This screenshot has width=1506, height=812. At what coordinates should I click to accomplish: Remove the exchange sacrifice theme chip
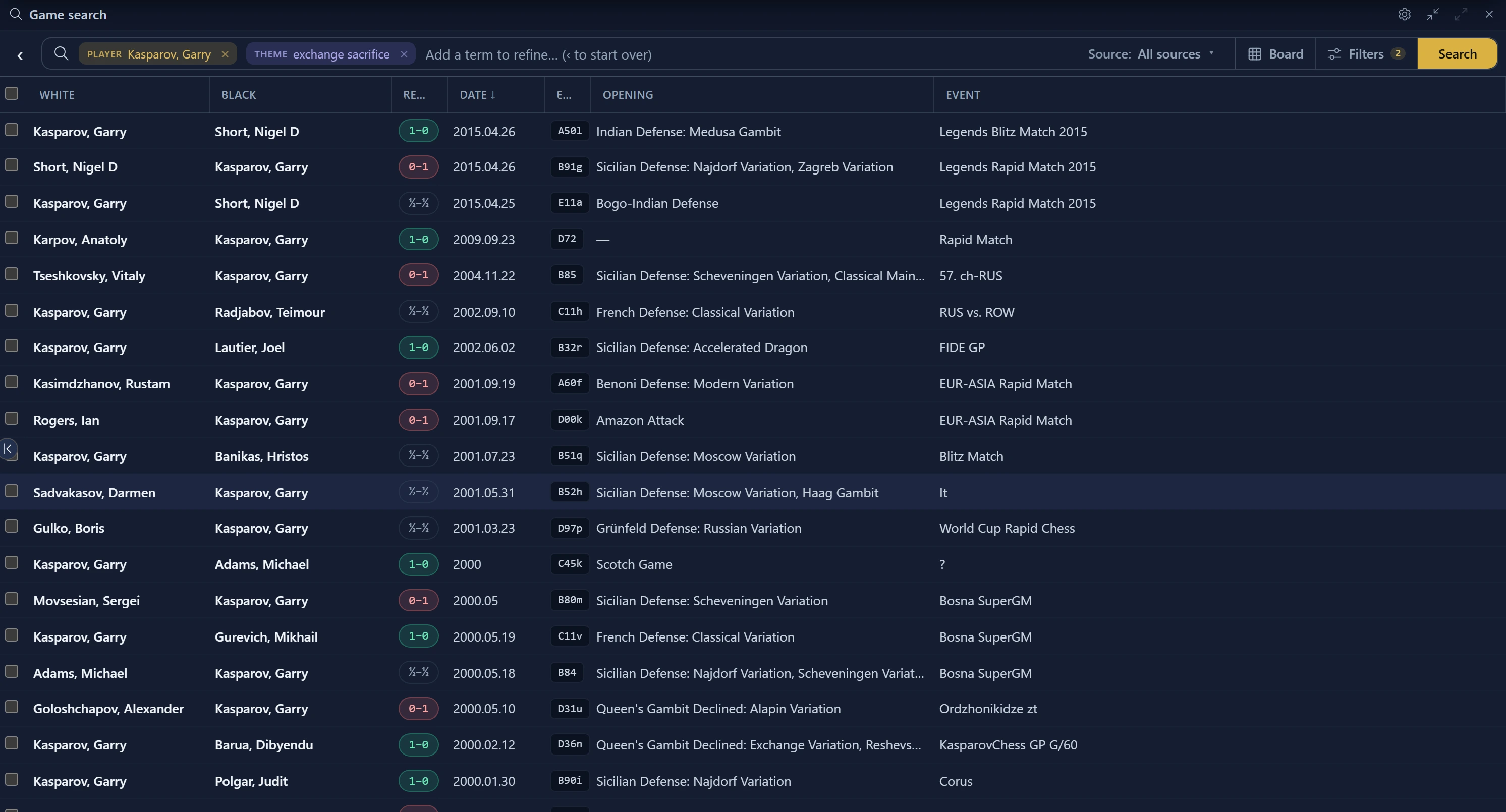coord(404,54)
